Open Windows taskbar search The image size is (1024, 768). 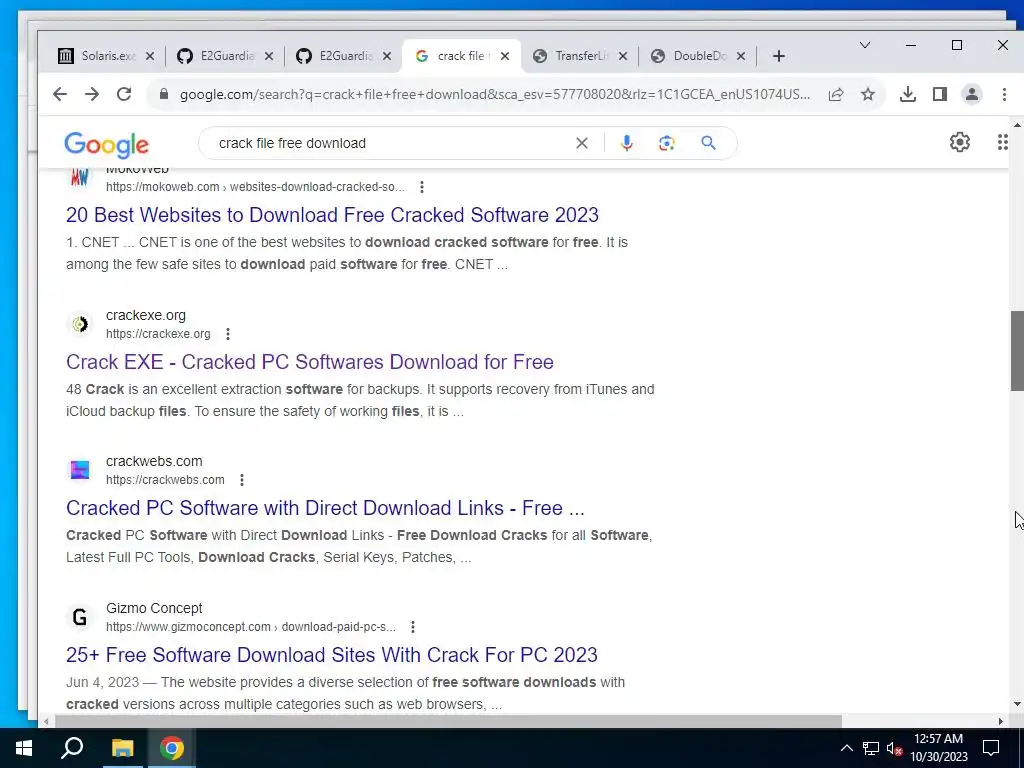(72, 748)
